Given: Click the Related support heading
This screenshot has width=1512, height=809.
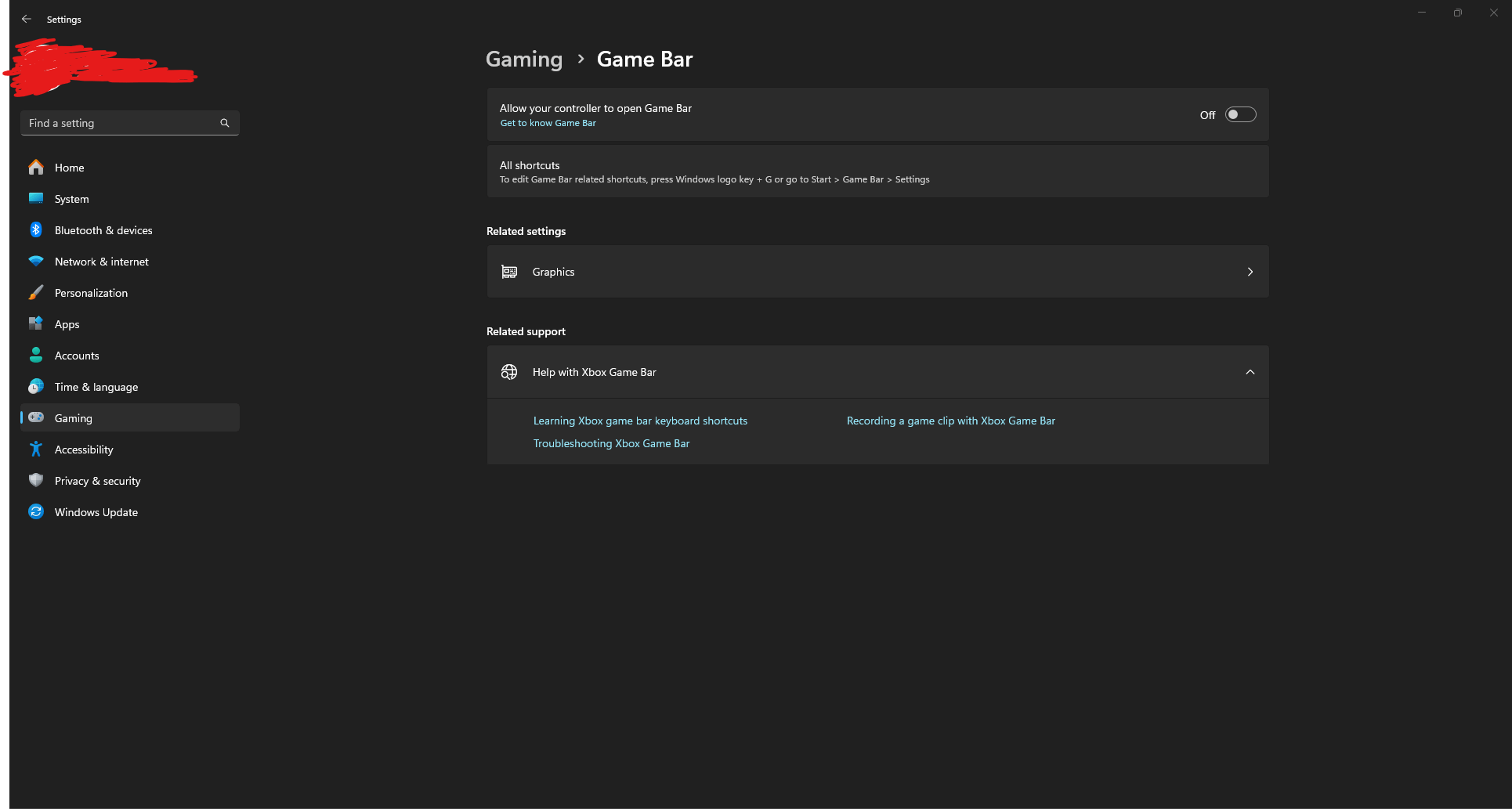Looking at the screenshot, I should [x=526, y=331].
